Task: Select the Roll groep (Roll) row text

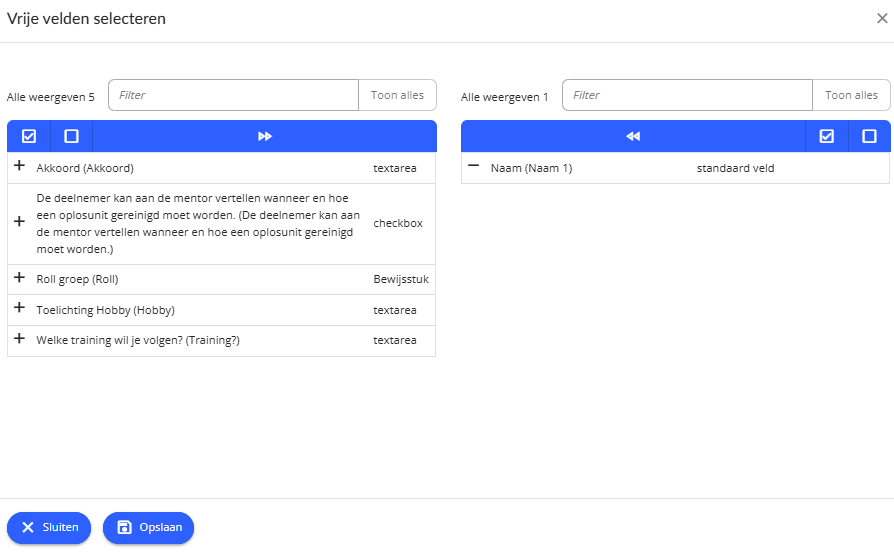Action: (78, 280)
